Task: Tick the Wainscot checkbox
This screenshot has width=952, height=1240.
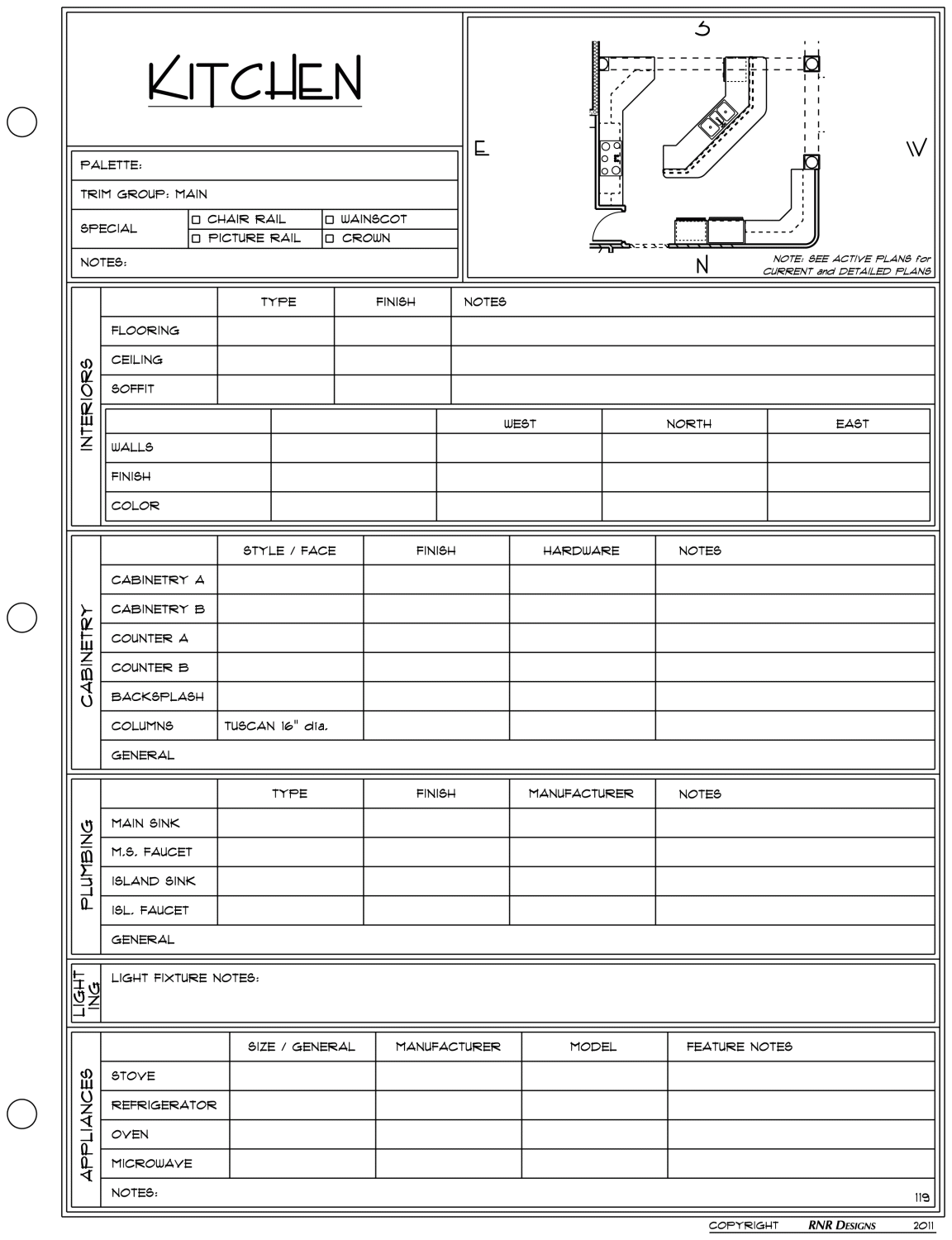Action: [330, 220]
